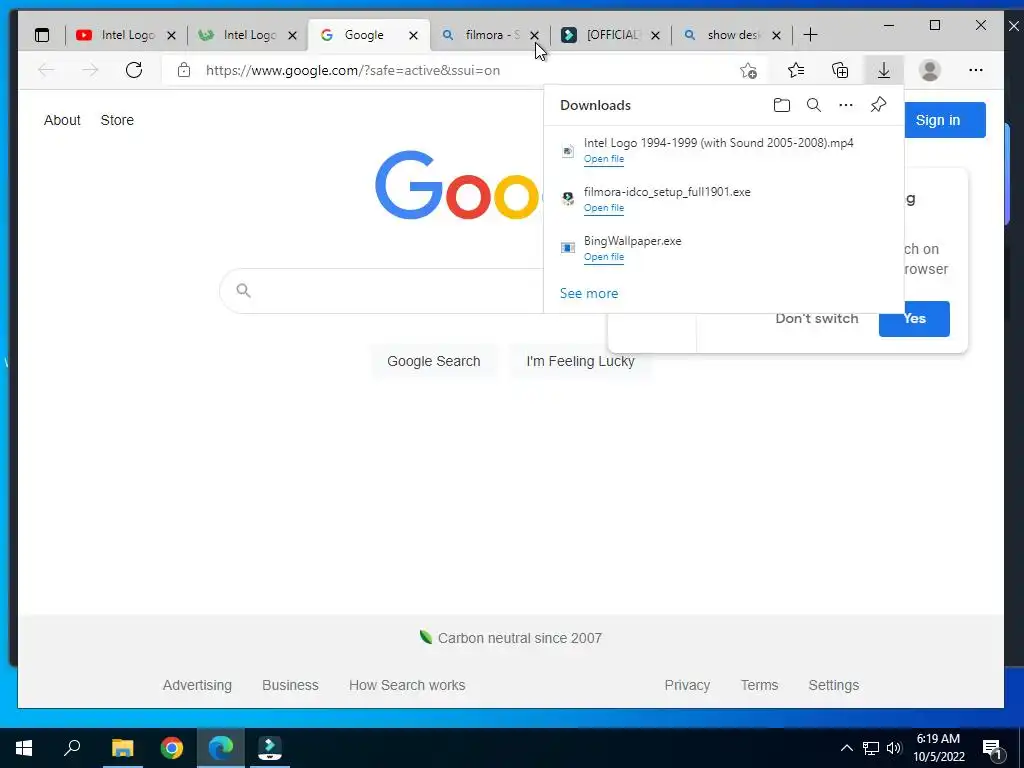The height and width of the screenshot is (768, 1024).
Task: Open the Collections icon
Action: (x=840, y=70)
